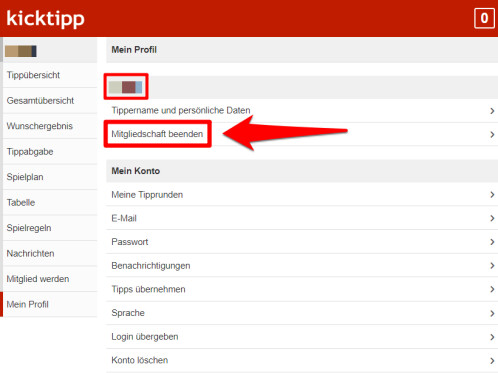The height and width of the screenshot is (373, 498).
Task: Select Wunschergebnis in the sidebar
Action: (x=50, y=126)
